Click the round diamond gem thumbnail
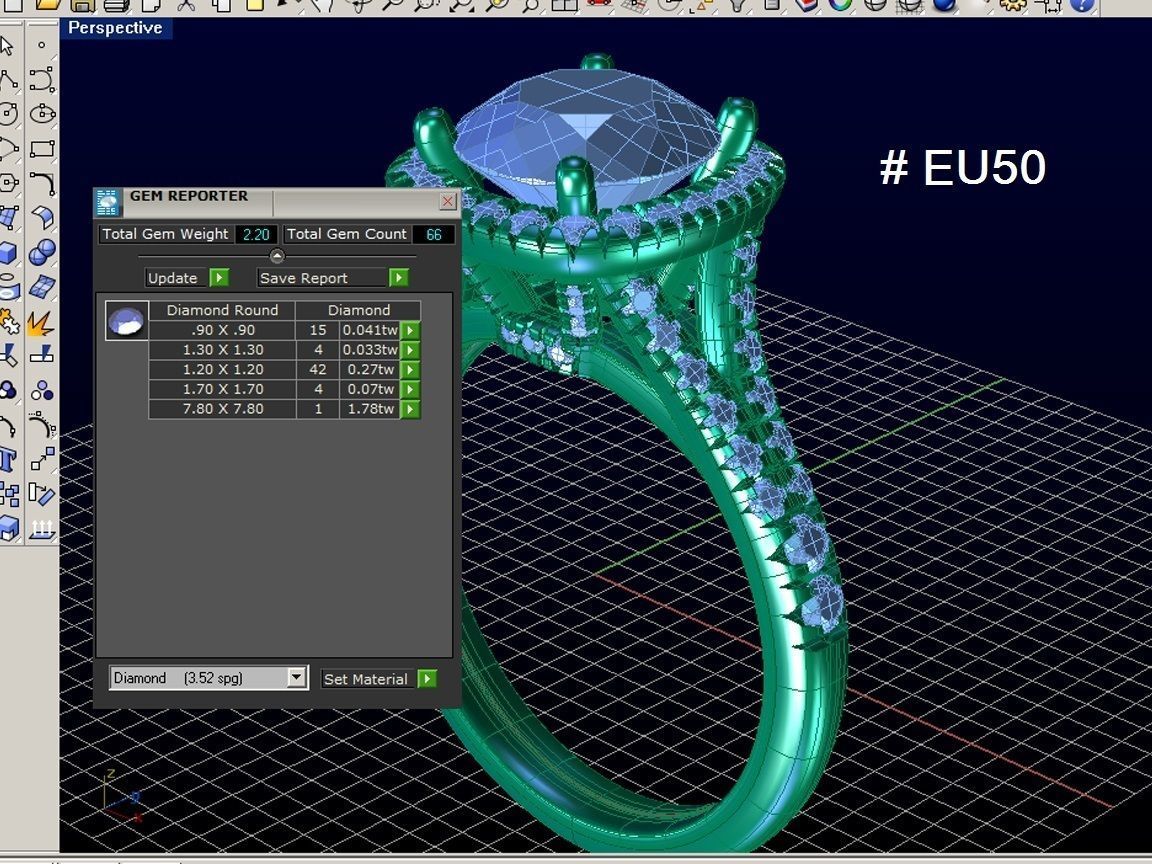 click(126, 320)
